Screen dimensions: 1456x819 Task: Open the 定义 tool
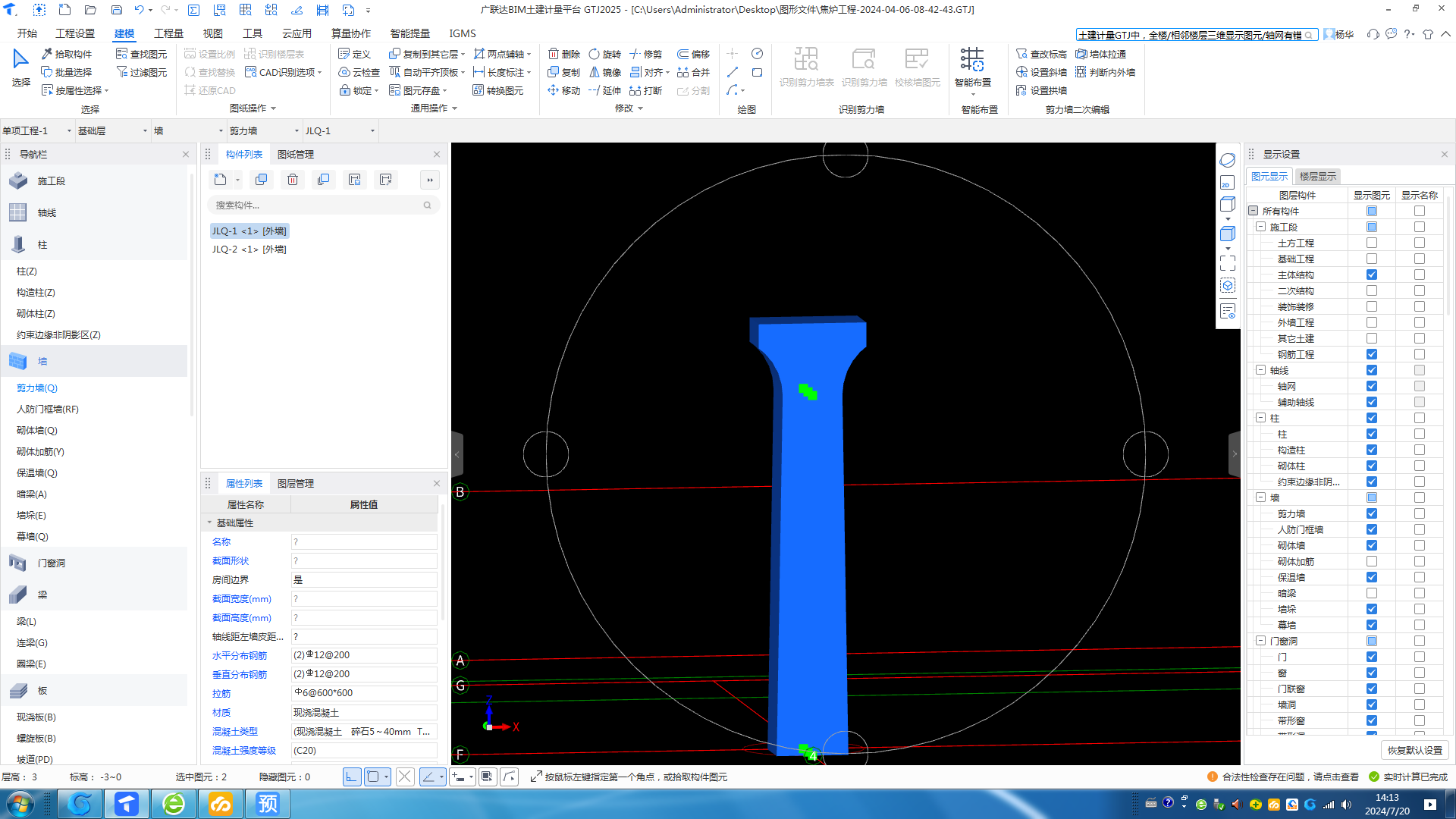(354, 54)
